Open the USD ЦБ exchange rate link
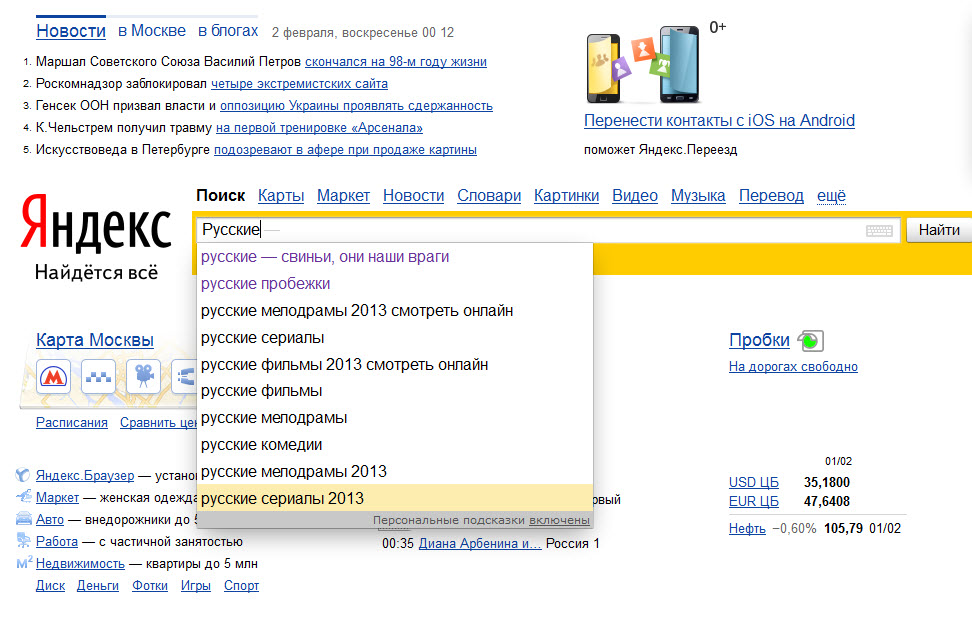This screenshot has height=619, width=972. click(x=754, y=482)
